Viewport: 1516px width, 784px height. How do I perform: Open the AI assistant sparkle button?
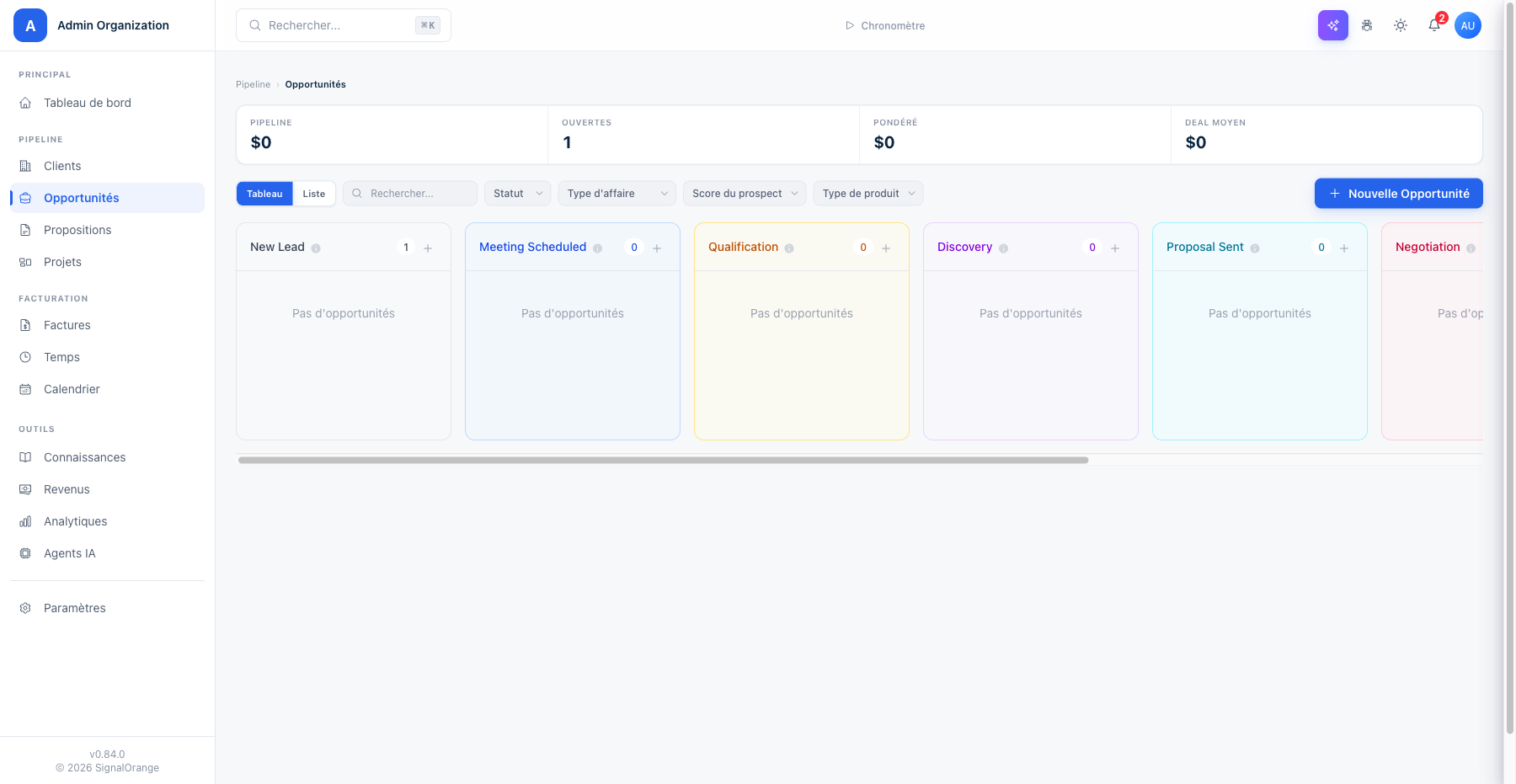tap(1332, 25)
